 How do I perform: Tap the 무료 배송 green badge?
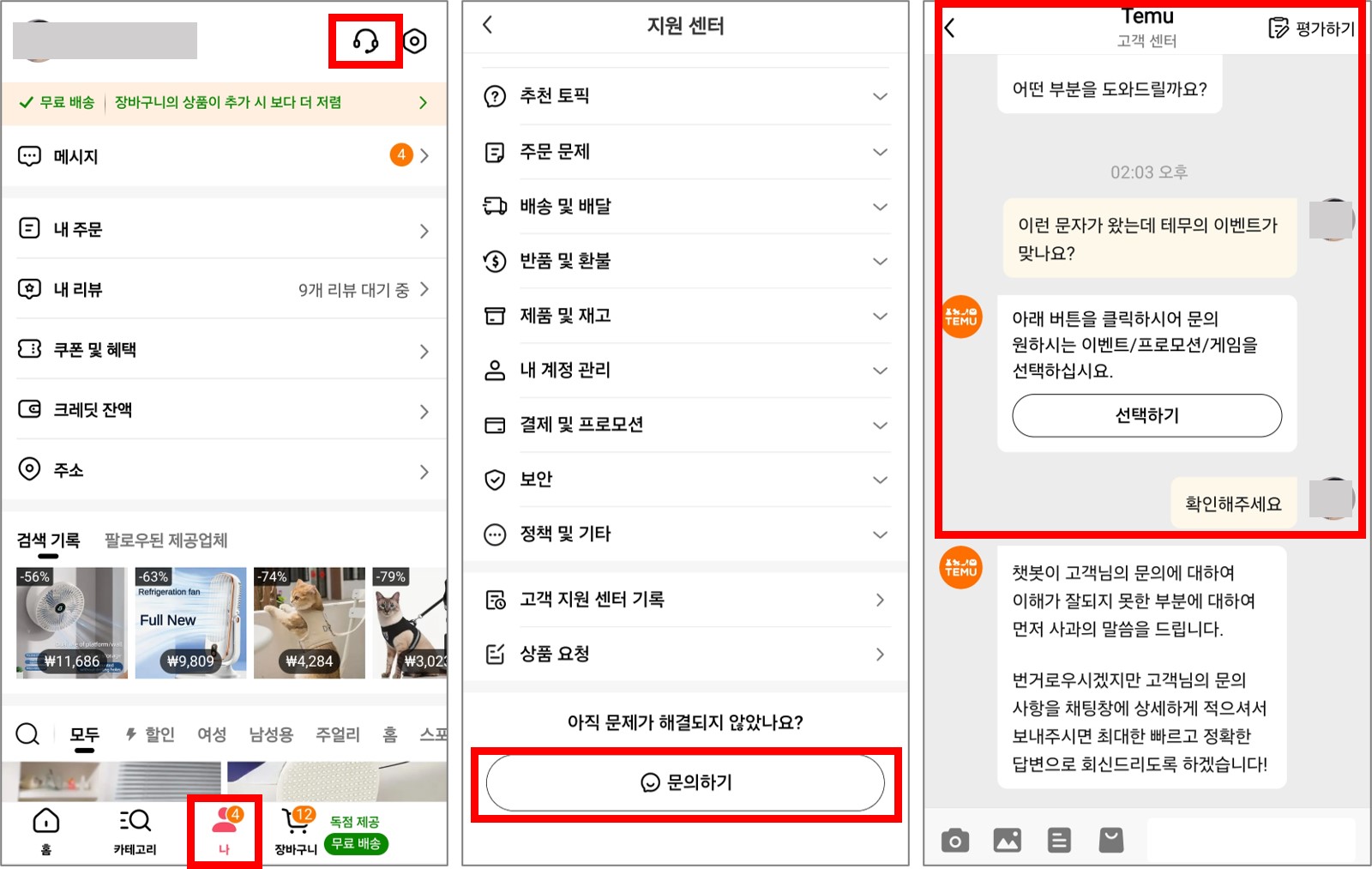(356, 844)
